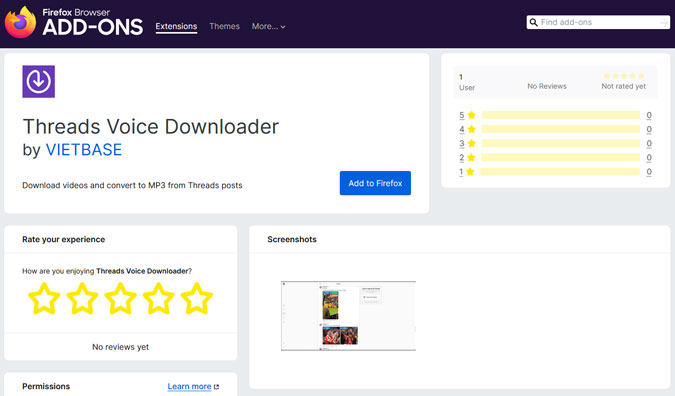Click the 5-star rating bar
This screenshot has height=396, width=675.
pyautogui.click(x=561, y=115)
